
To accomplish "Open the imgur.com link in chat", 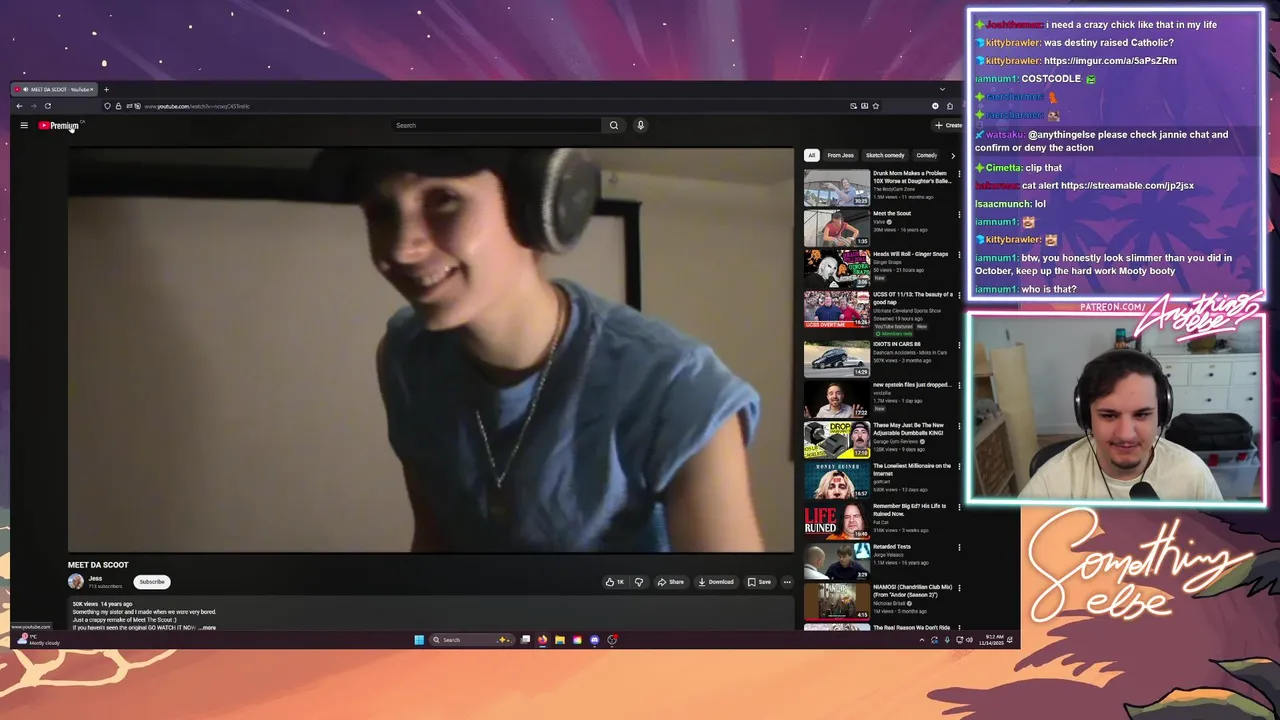I will (x=1110, y=61).
